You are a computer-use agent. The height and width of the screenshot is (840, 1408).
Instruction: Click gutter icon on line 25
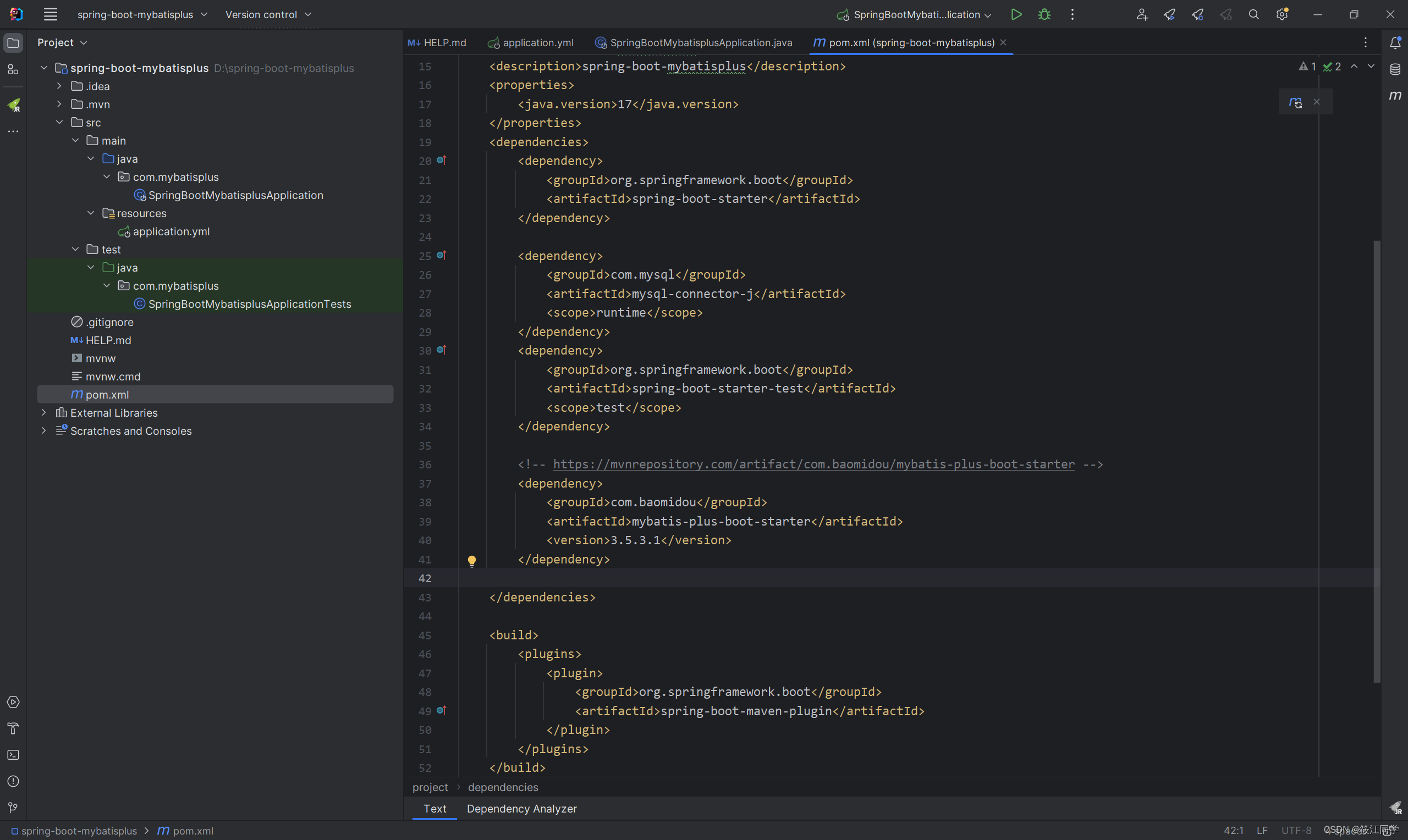coord(442,256)
